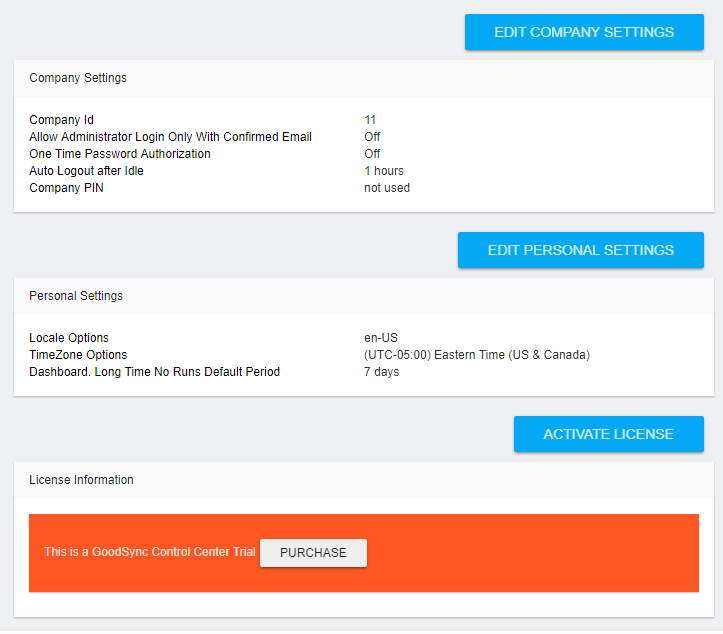Click the License Information panel header
Viewport: 723px width, 634px height.
(x=81, y=480)
